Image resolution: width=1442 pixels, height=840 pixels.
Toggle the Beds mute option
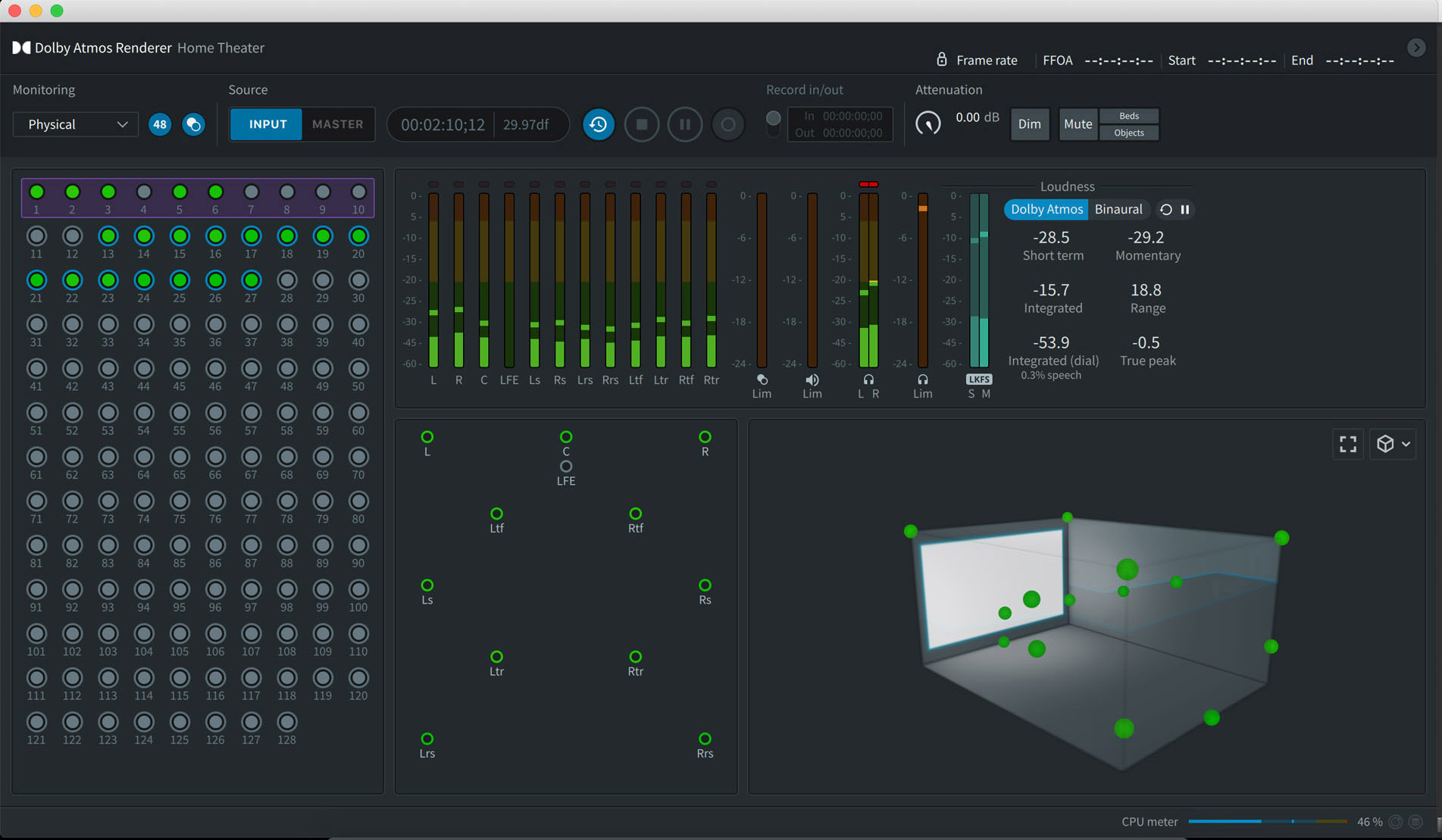click(1128, 116)
